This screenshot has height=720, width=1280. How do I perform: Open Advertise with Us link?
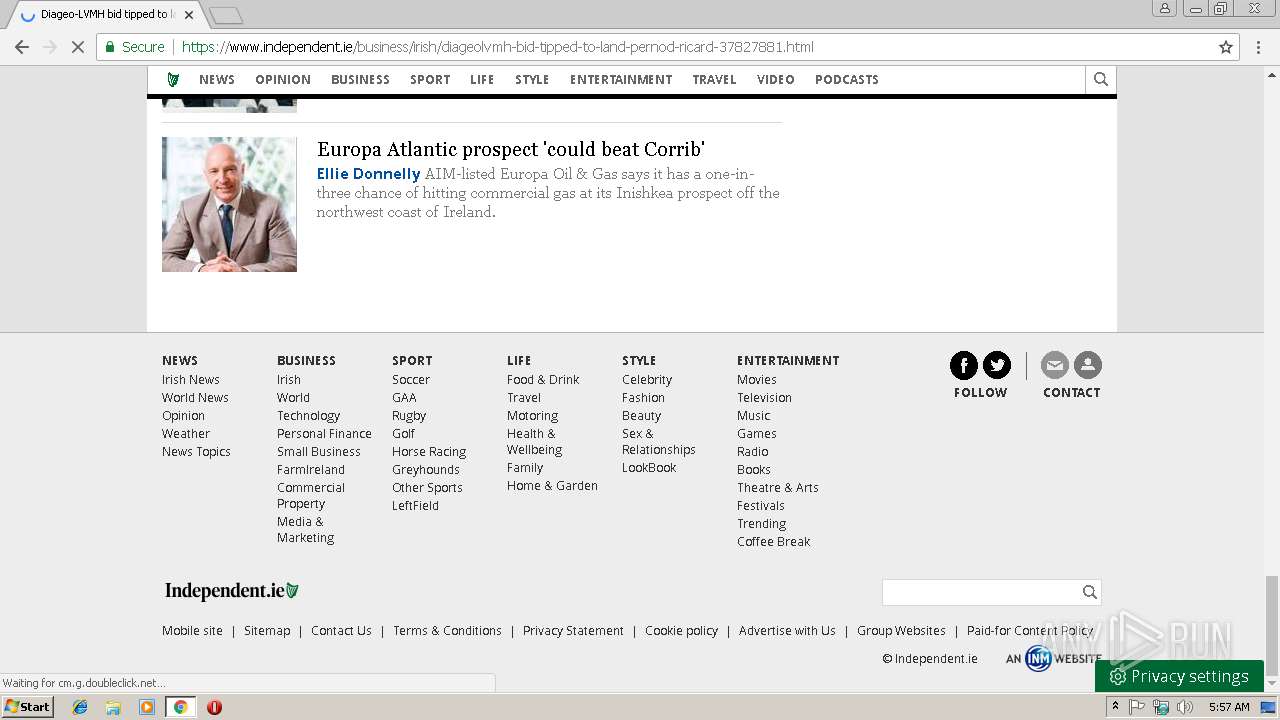tap(787, 631)
